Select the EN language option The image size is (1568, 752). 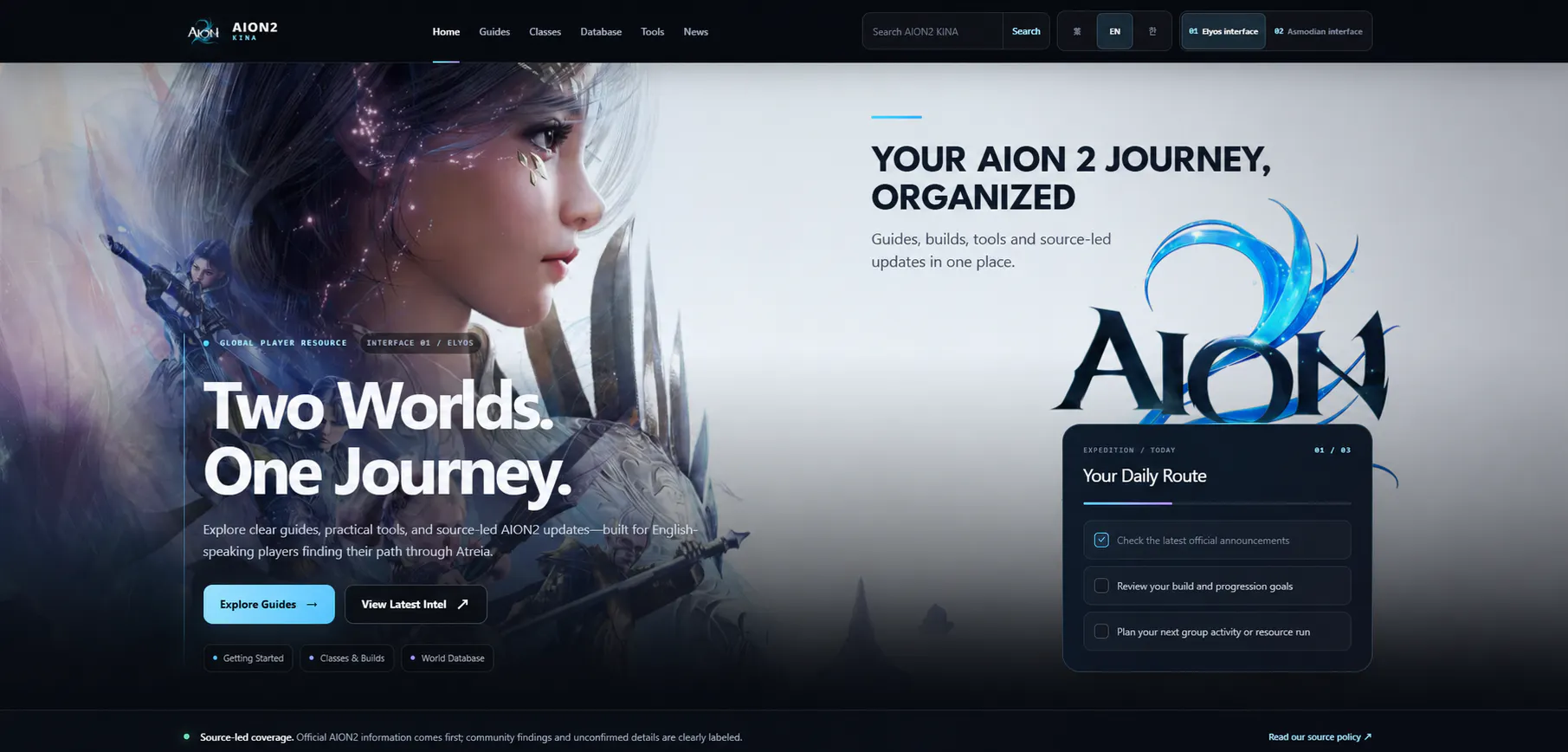pos(1114,31)
